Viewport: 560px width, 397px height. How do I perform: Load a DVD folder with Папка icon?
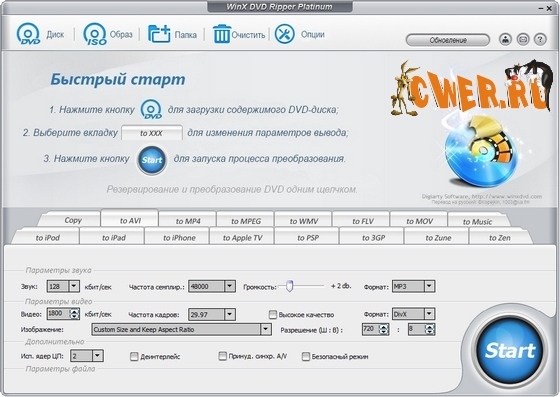click(x=159, y=34)
